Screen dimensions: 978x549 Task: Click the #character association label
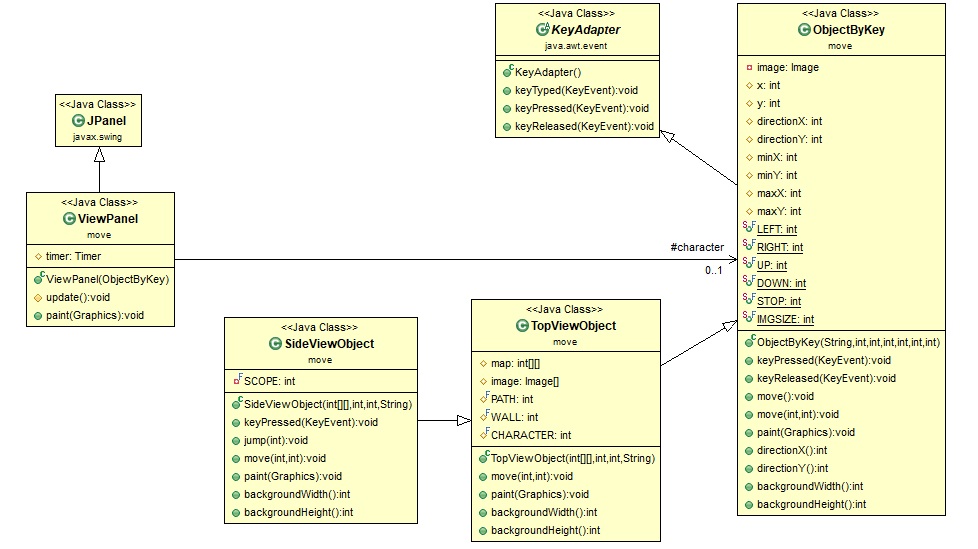[698, 247]
